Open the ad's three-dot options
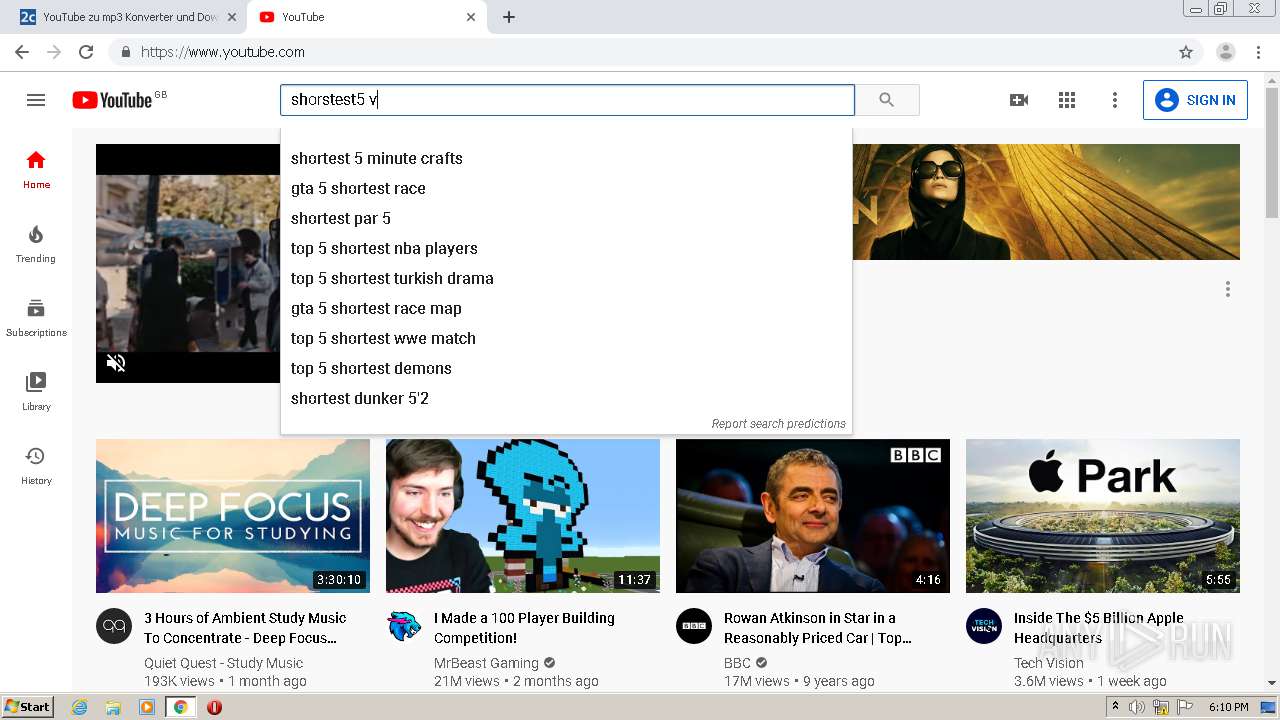Screen dimensions: 1280x720 (1228, 289)
